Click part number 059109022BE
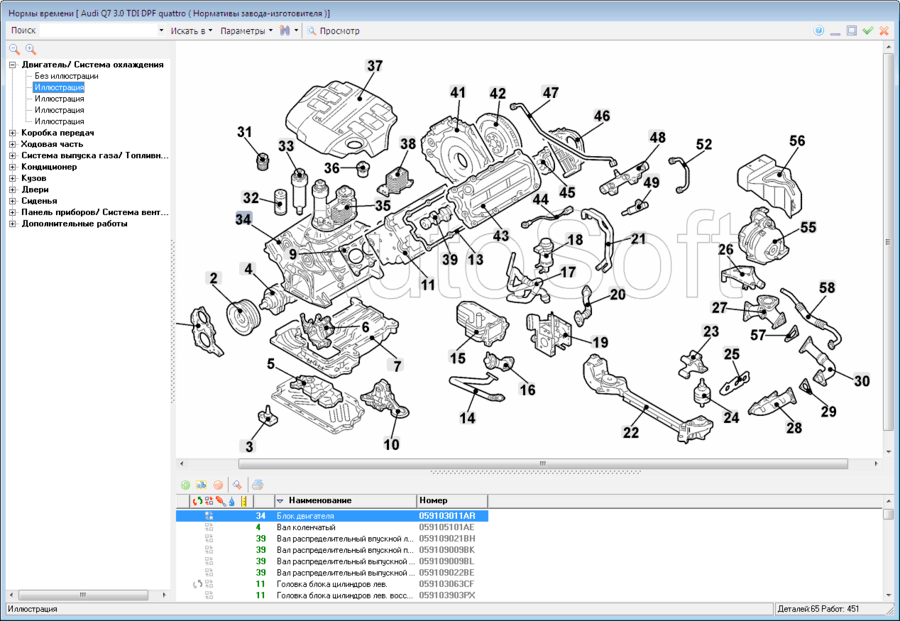The image size is (900, 621). point(447,573)
